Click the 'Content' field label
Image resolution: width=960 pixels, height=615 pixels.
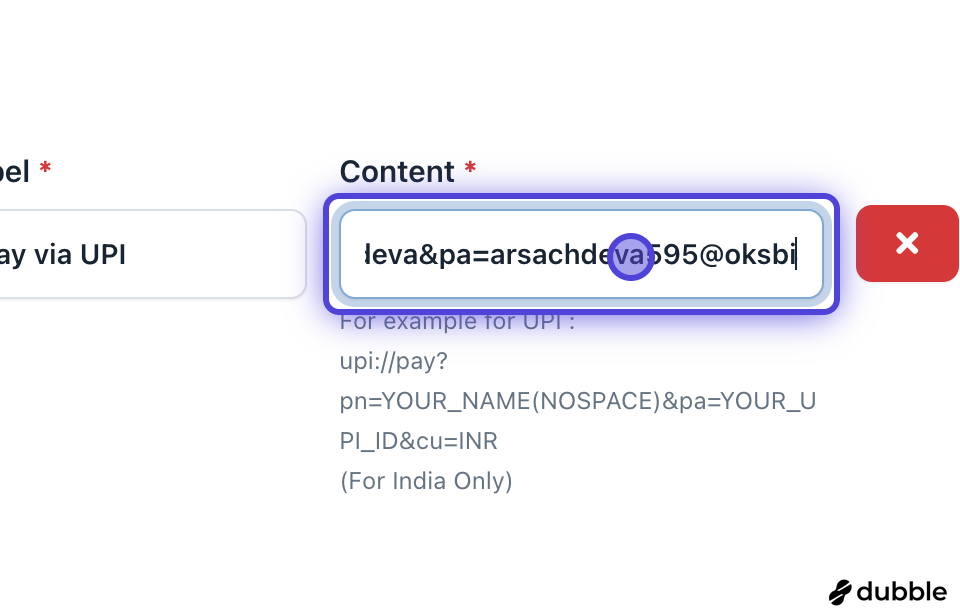(397, 172)
